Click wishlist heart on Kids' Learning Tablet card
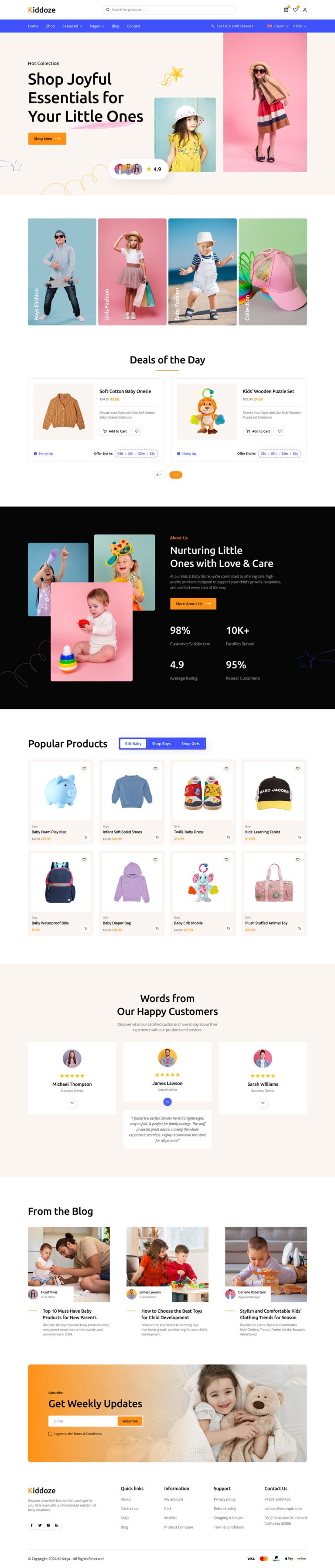 tap(297, 768)
